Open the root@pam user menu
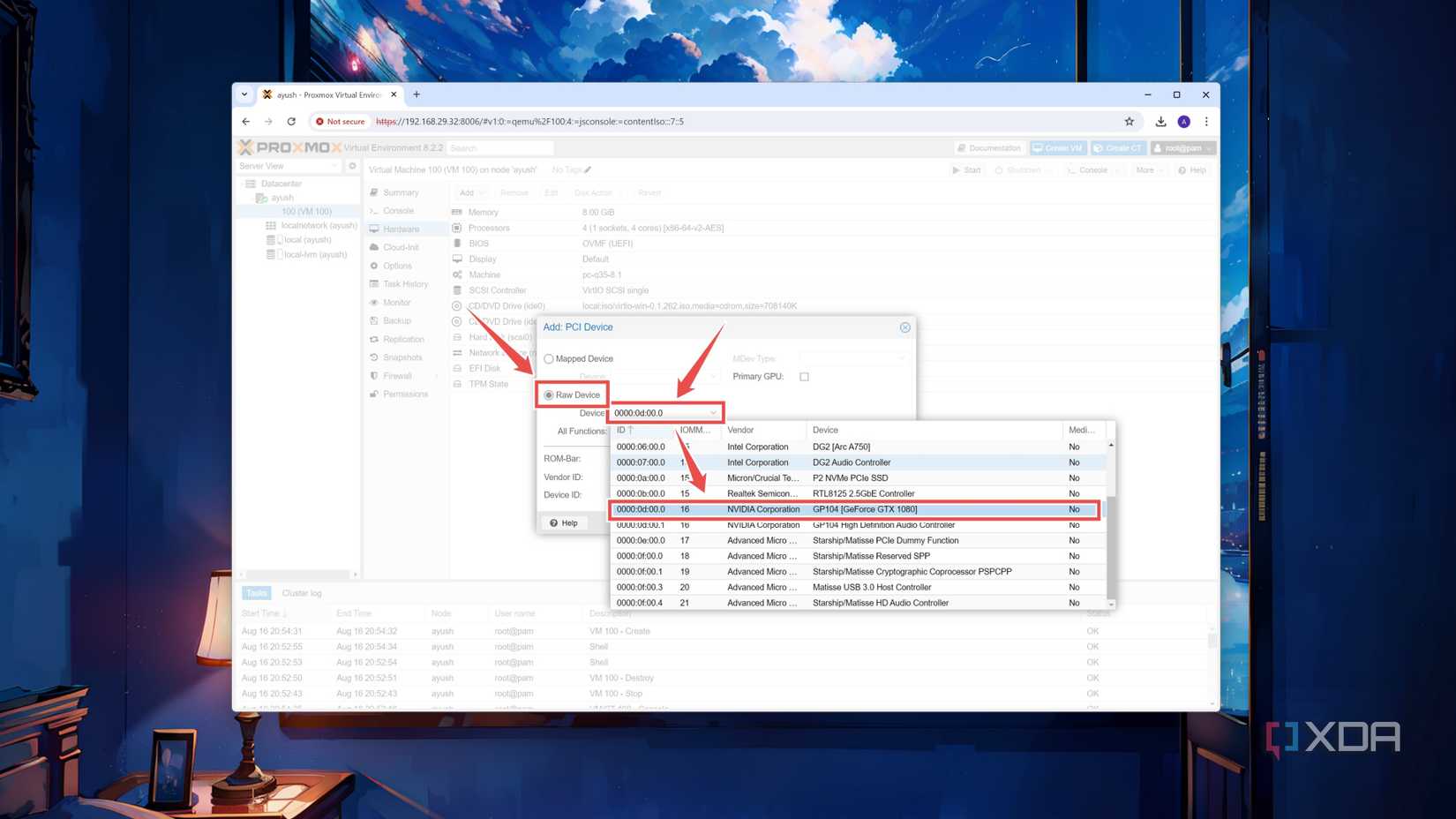The width and height of the screenshot is (1456, 819). pos(1182,147)
